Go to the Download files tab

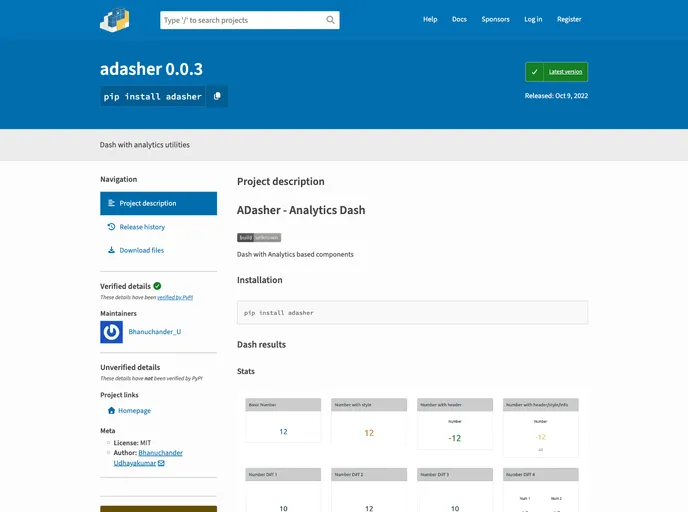pyautogui.click(x=141, y=250)
